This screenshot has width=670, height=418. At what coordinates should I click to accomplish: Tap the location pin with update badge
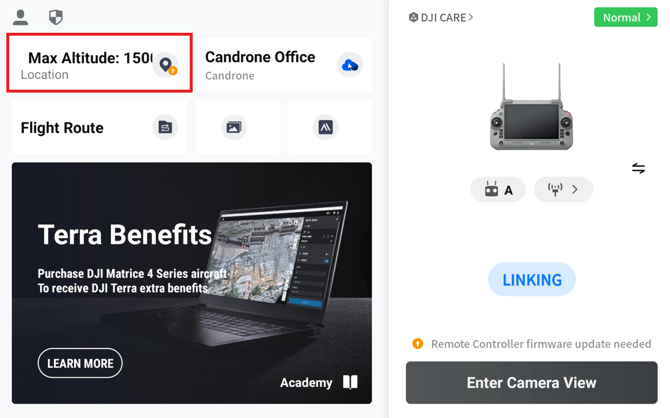pos(166,65)
